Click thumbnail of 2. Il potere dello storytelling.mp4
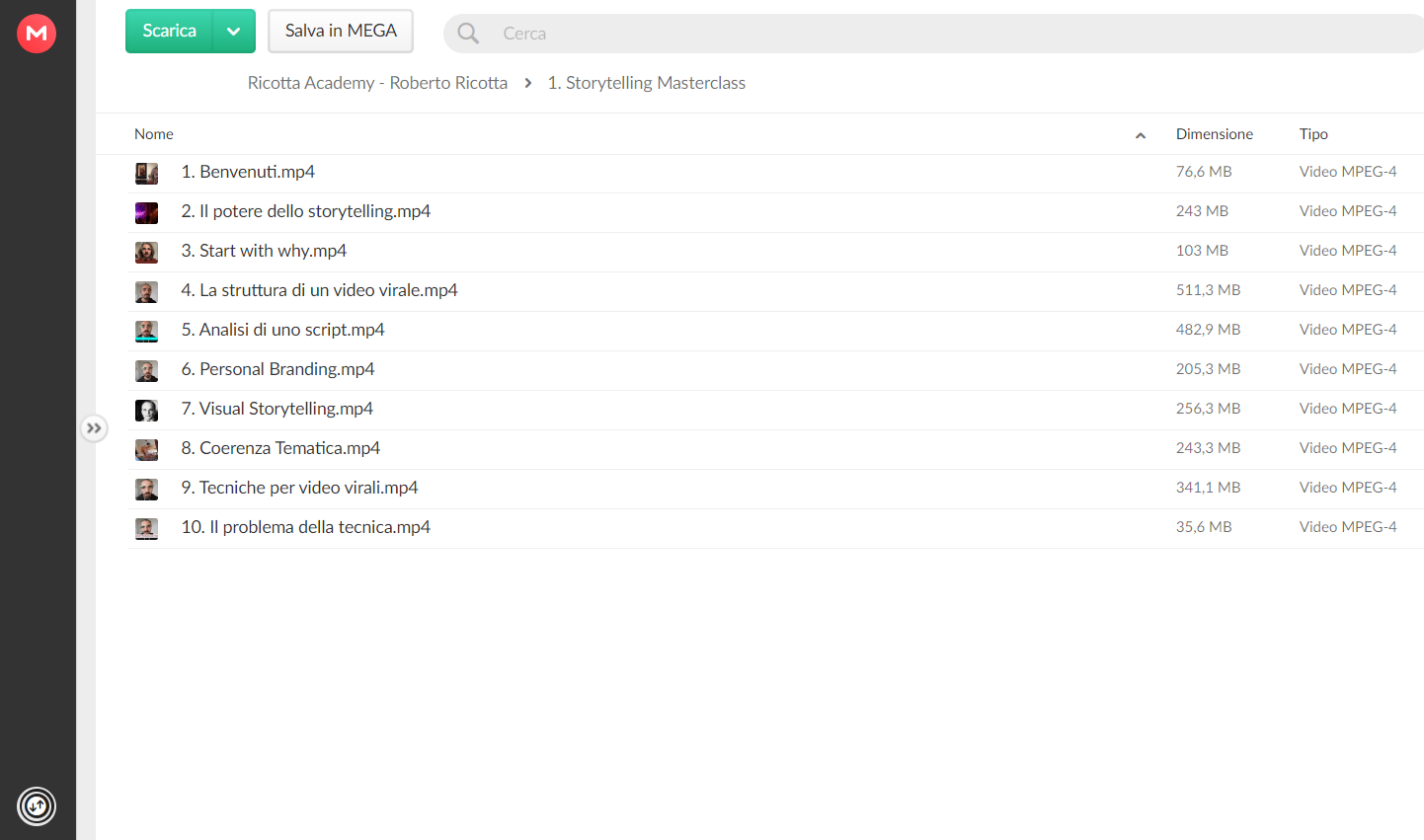Image resolution: width=1424 pixels, height=840 pixels. (x=146, y=213)
